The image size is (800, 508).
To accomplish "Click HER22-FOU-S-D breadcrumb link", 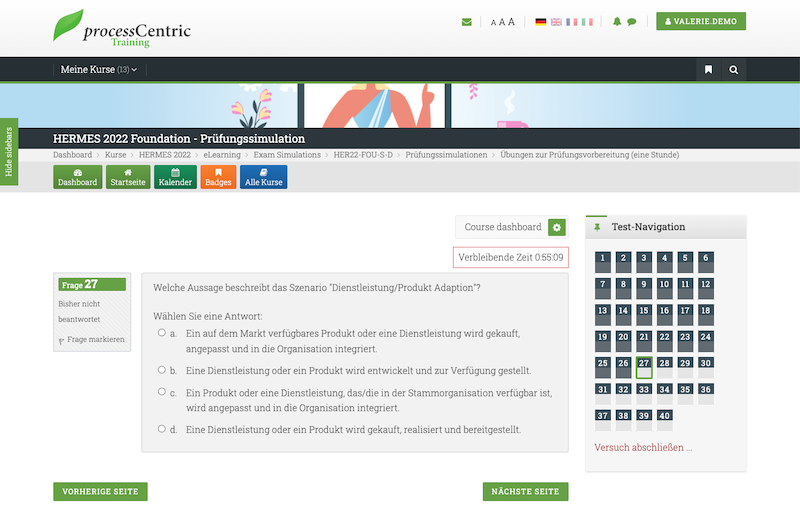I will (x=363, y=155).
